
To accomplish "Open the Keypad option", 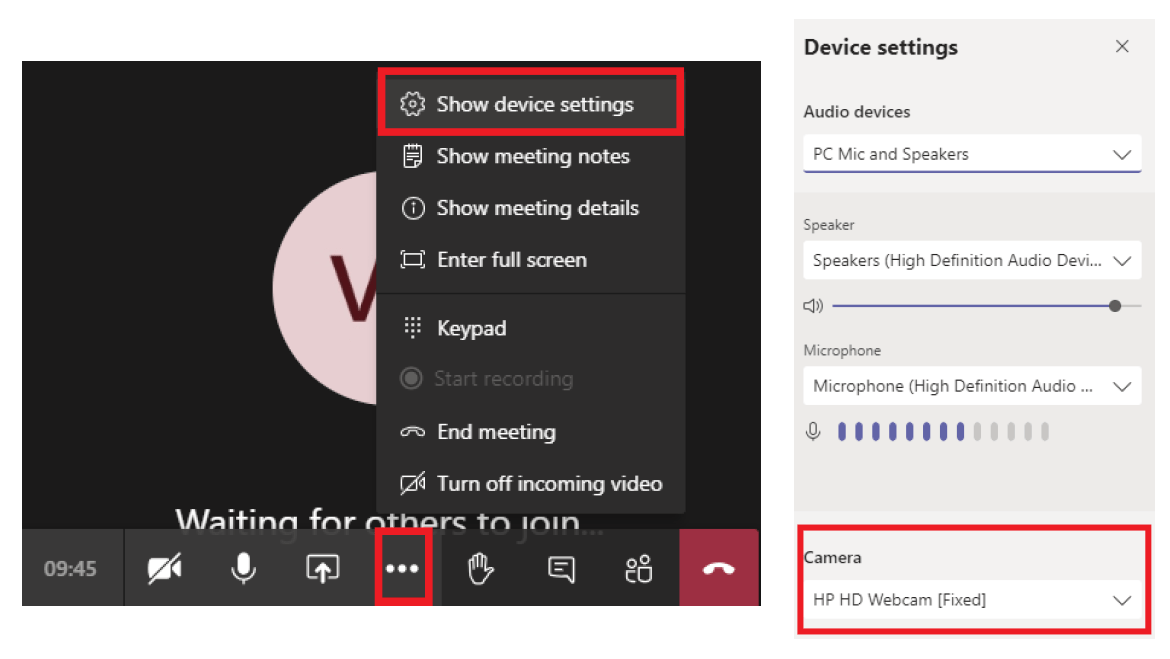I will 531,328.
